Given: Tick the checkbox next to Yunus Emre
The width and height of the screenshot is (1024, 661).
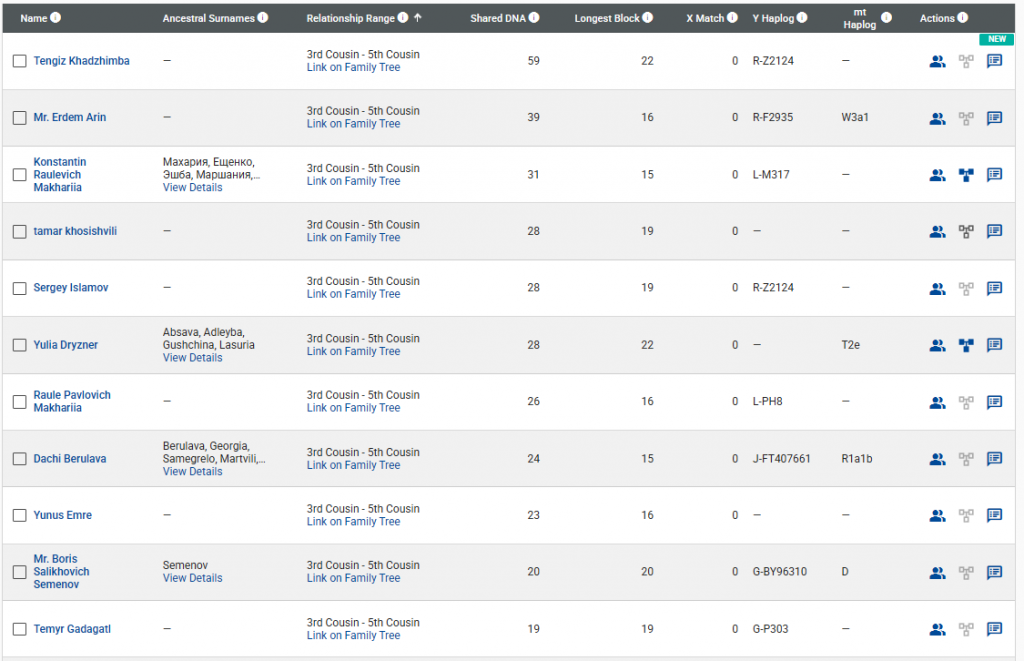Looking at the screenshot, I should [19, 516].
